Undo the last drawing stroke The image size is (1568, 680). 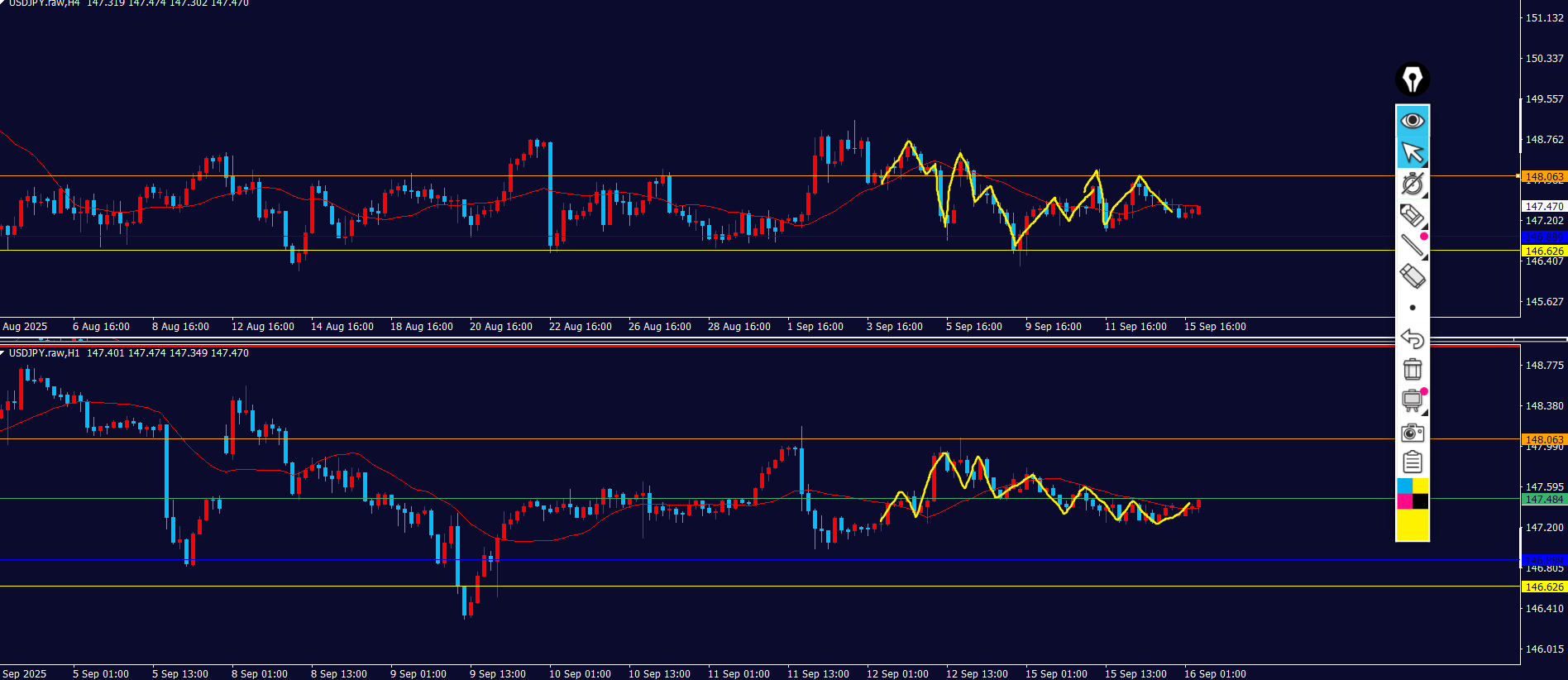(x=1413, y=338)
